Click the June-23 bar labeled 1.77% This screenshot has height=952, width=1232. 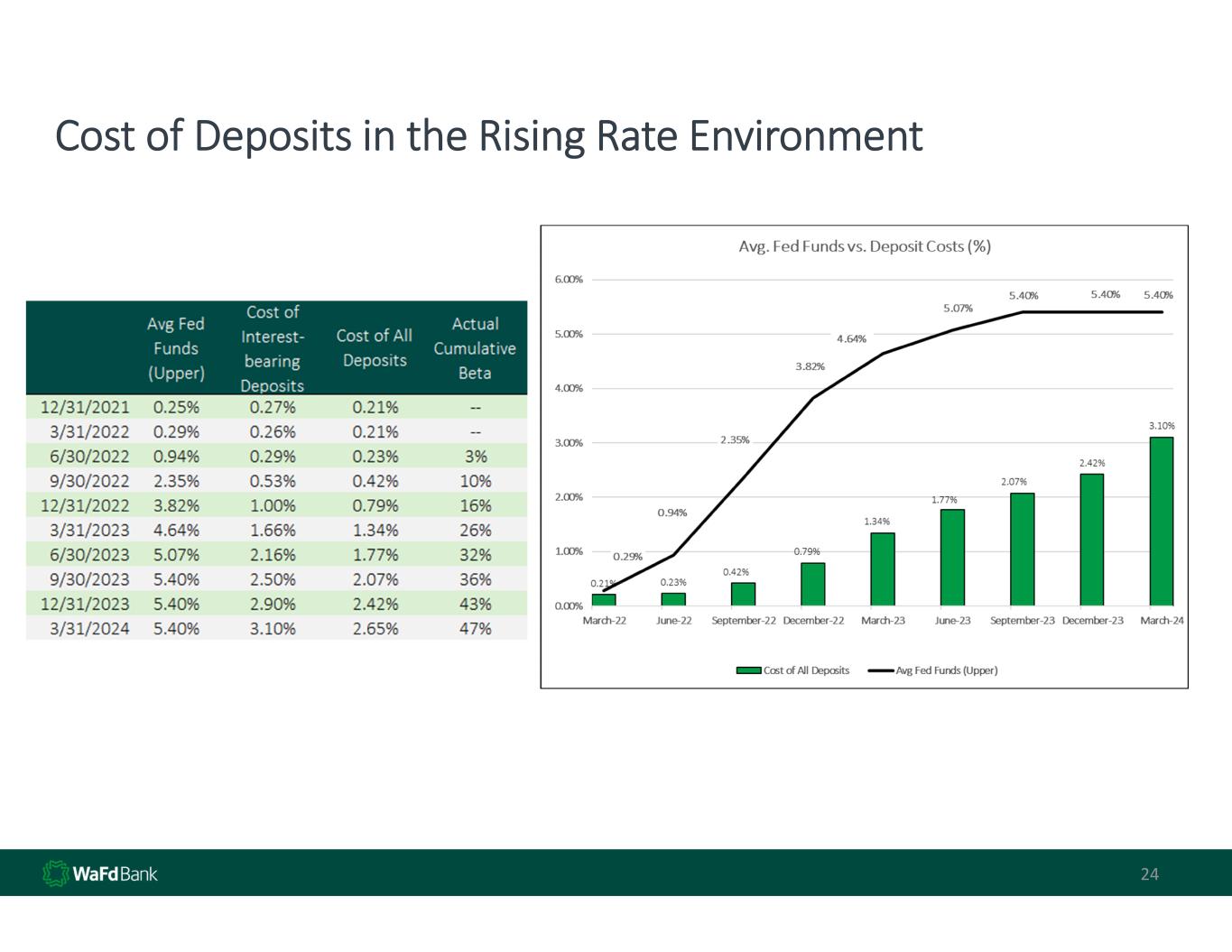[x=952, y=558]
